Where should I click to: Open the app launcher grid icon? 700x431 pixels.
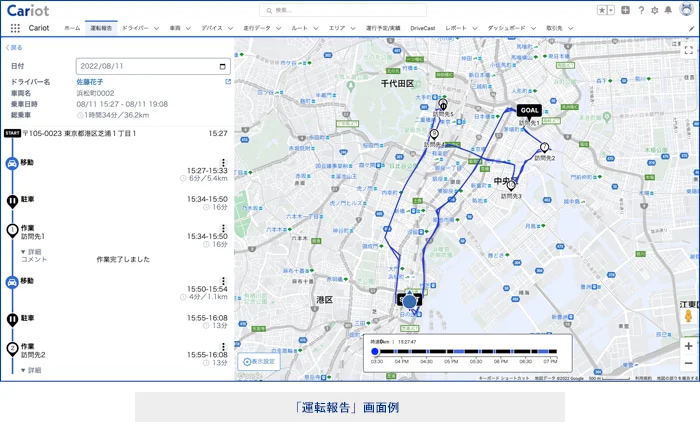(15, 28)
